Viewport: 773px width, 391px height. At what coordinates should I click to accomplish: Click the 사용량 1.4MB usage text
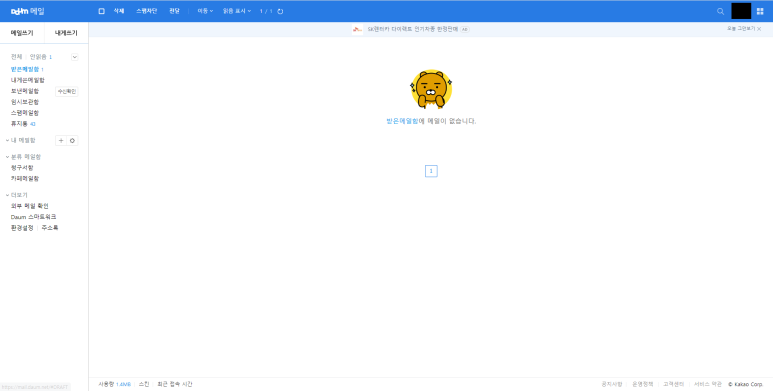click(x=114, y=384)
